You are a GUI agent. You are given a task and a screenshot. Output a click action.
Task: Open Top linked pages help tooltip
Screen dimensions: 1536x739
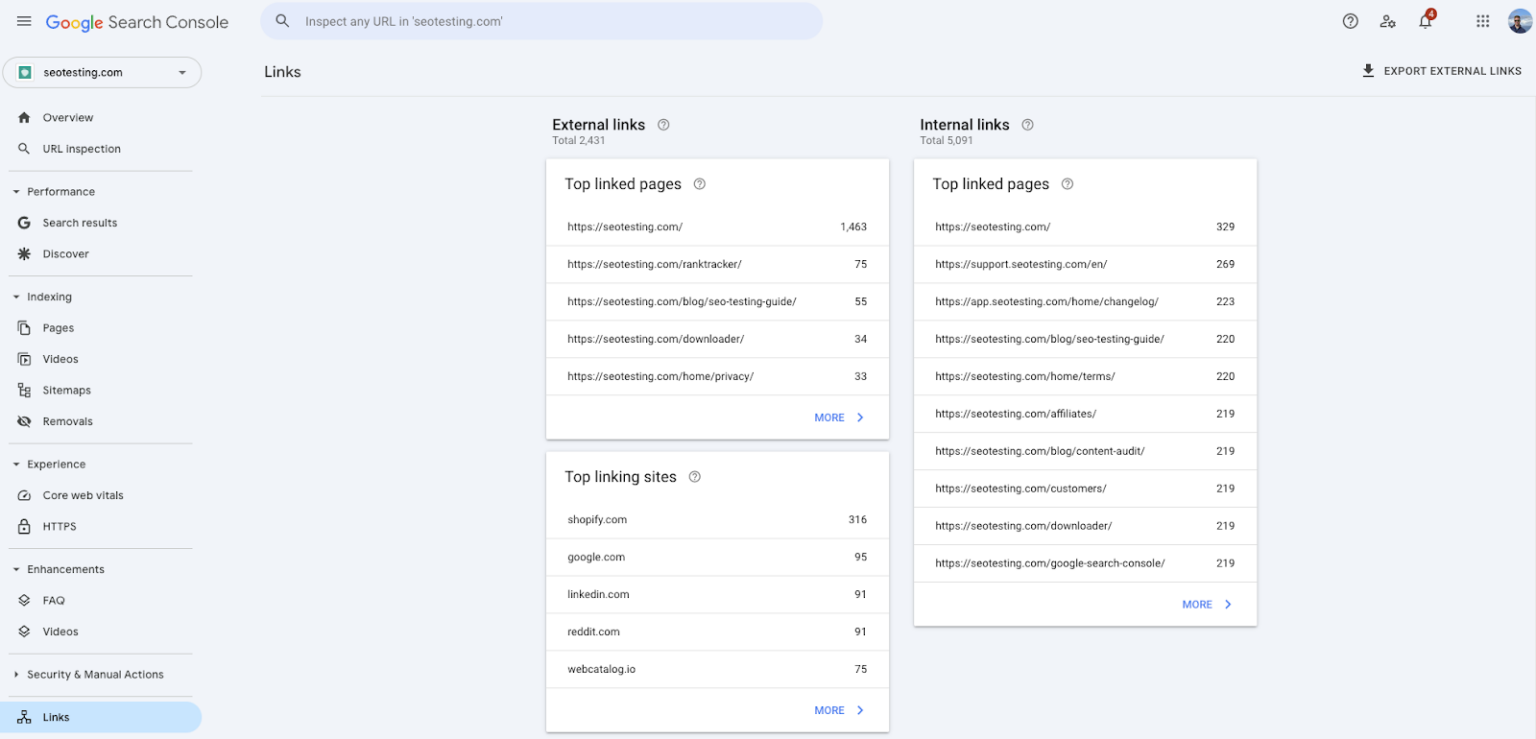(699, 184)
